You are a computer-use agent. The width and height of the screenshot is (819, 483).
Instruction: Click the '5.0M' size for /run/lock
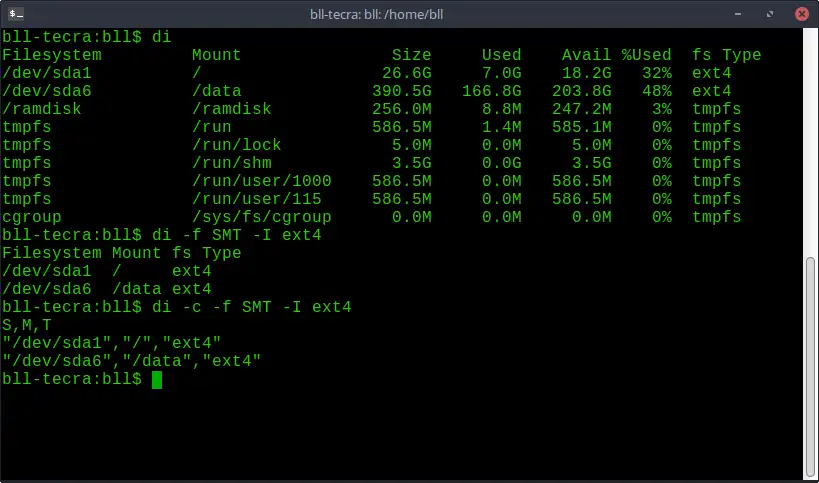tap(412, 145)
